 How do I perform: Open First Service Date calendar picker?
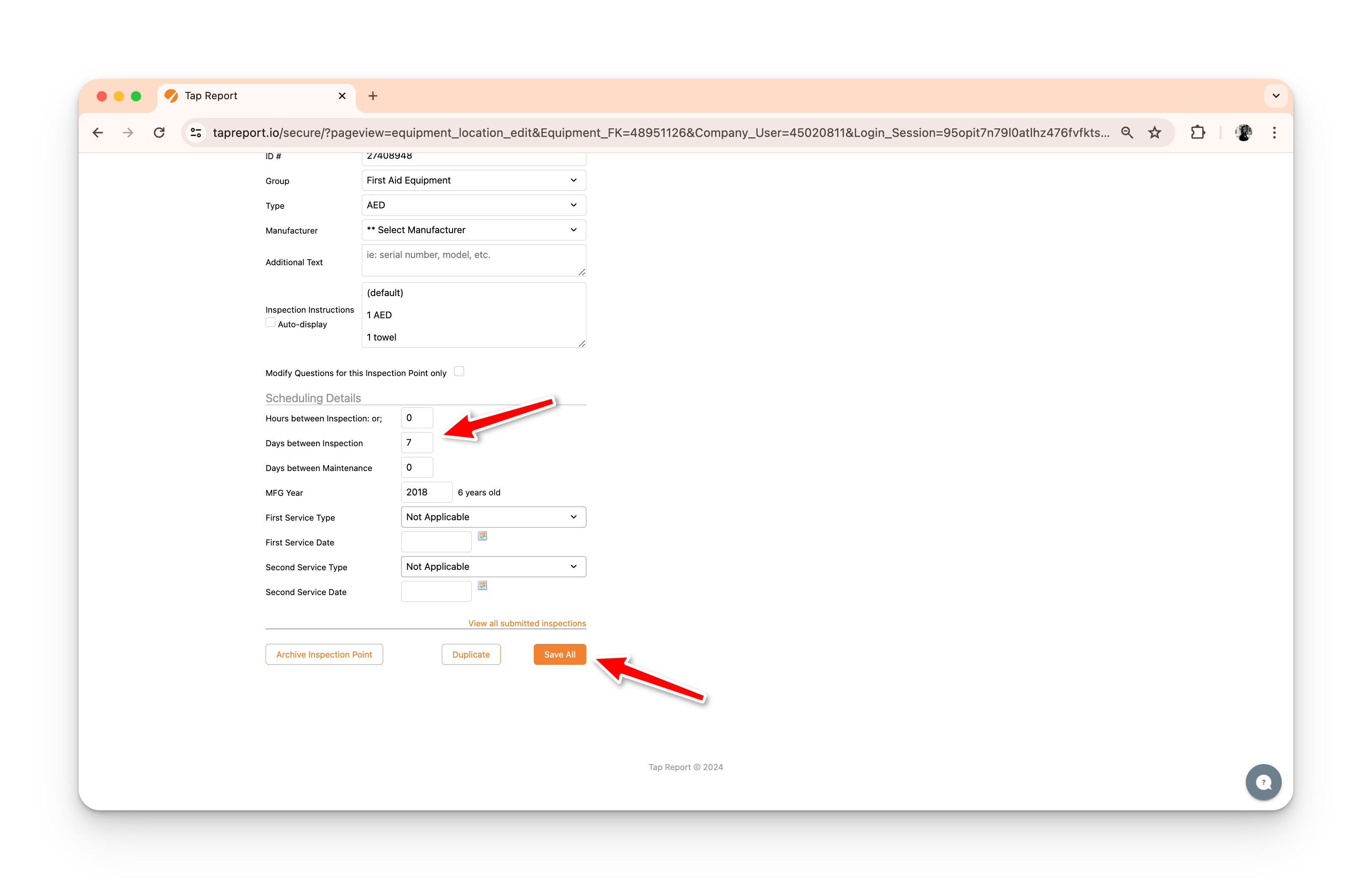tap(482, 536)
